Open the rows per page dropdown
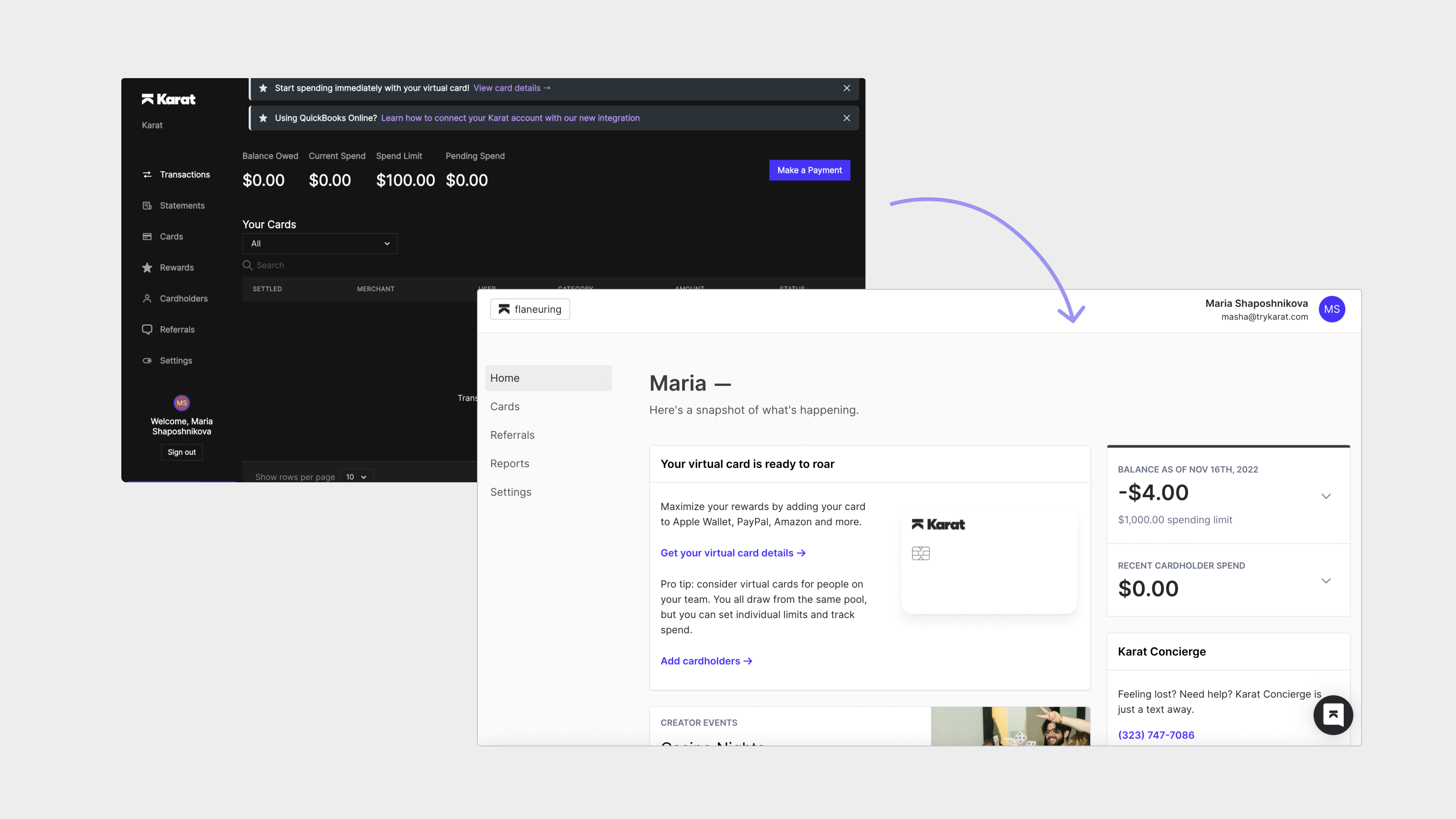This screenshot has height=819, width=1456. [x=356, y=477]
